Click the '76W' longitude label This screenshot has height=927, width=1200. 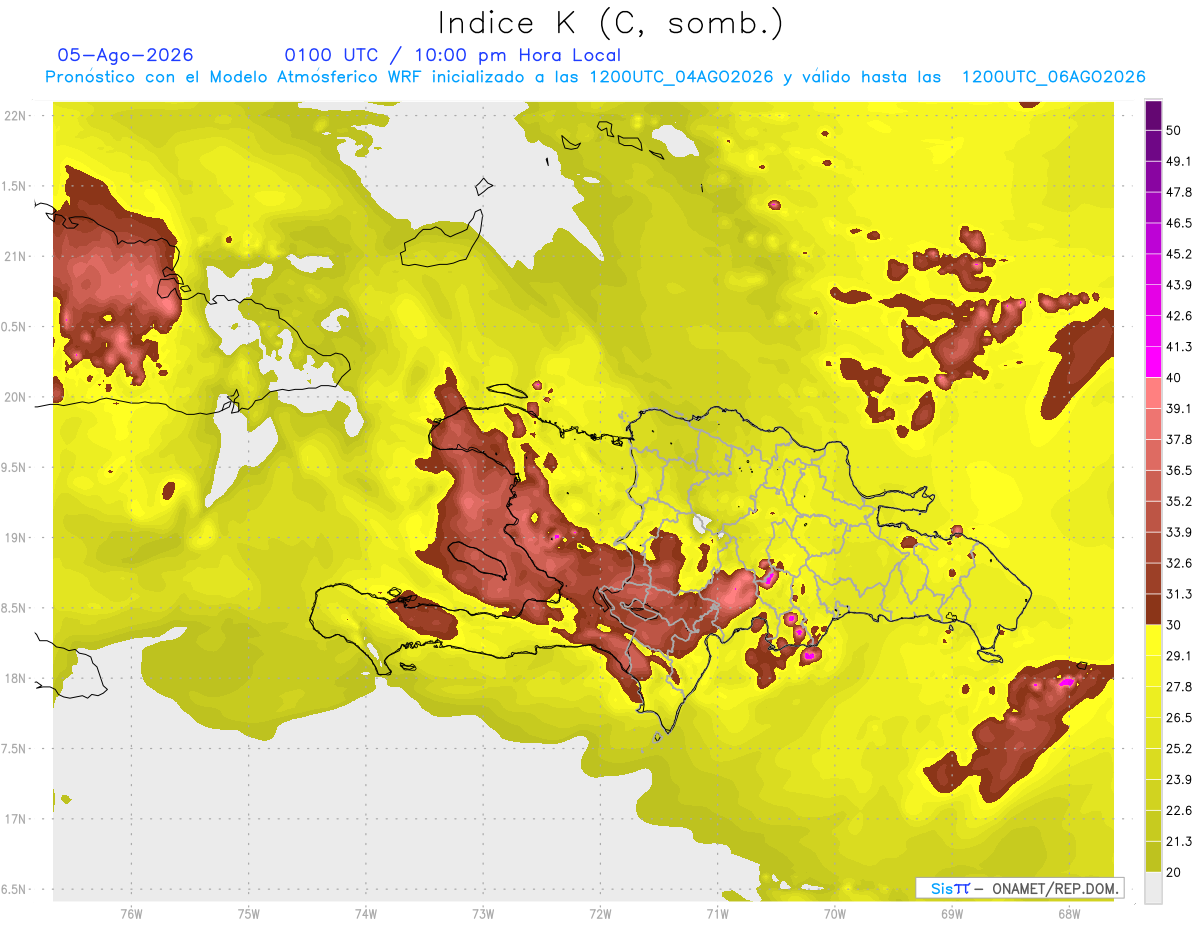pyautogui.click(x=131, y=913)
